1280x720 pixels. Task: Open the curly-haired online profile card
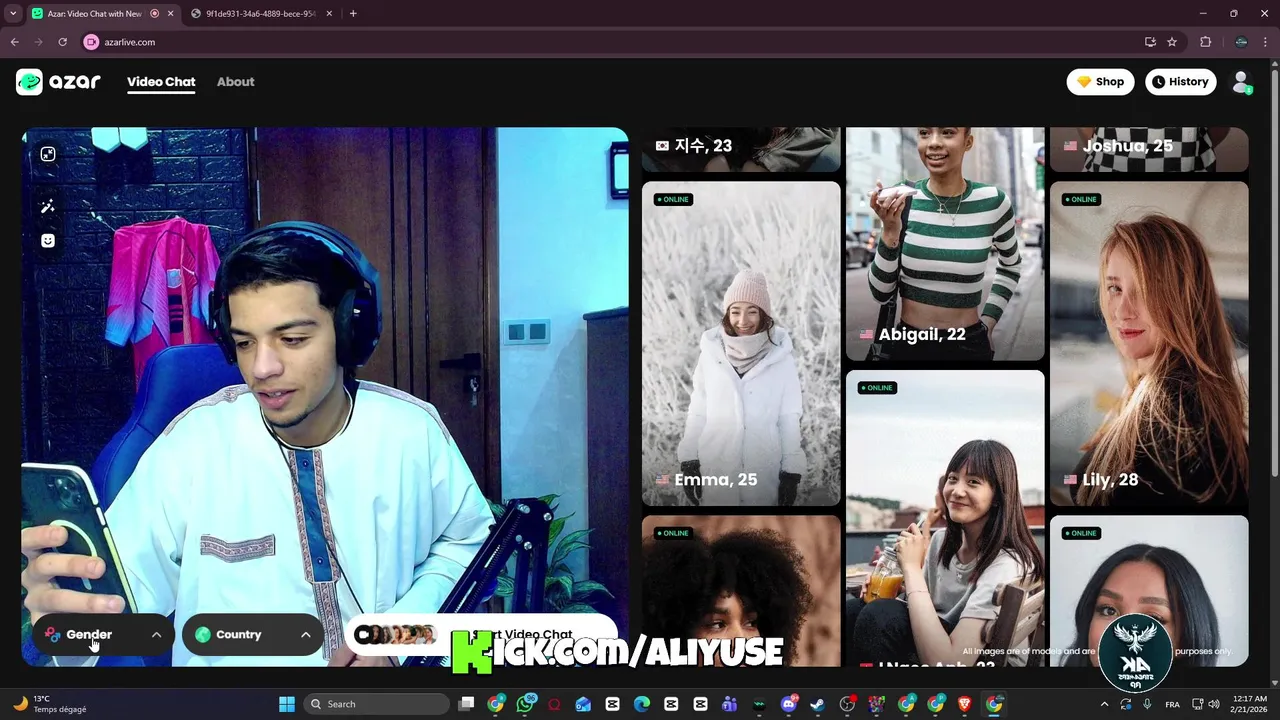click(x=741, y=590)
